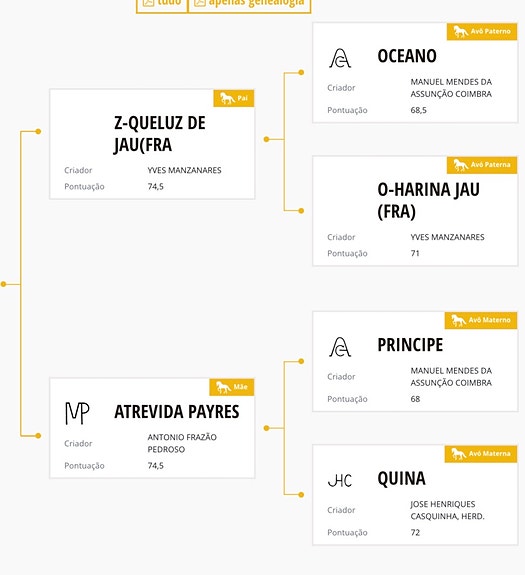
Task: Open the QUINA horse name
Action: tap(401, 478)
